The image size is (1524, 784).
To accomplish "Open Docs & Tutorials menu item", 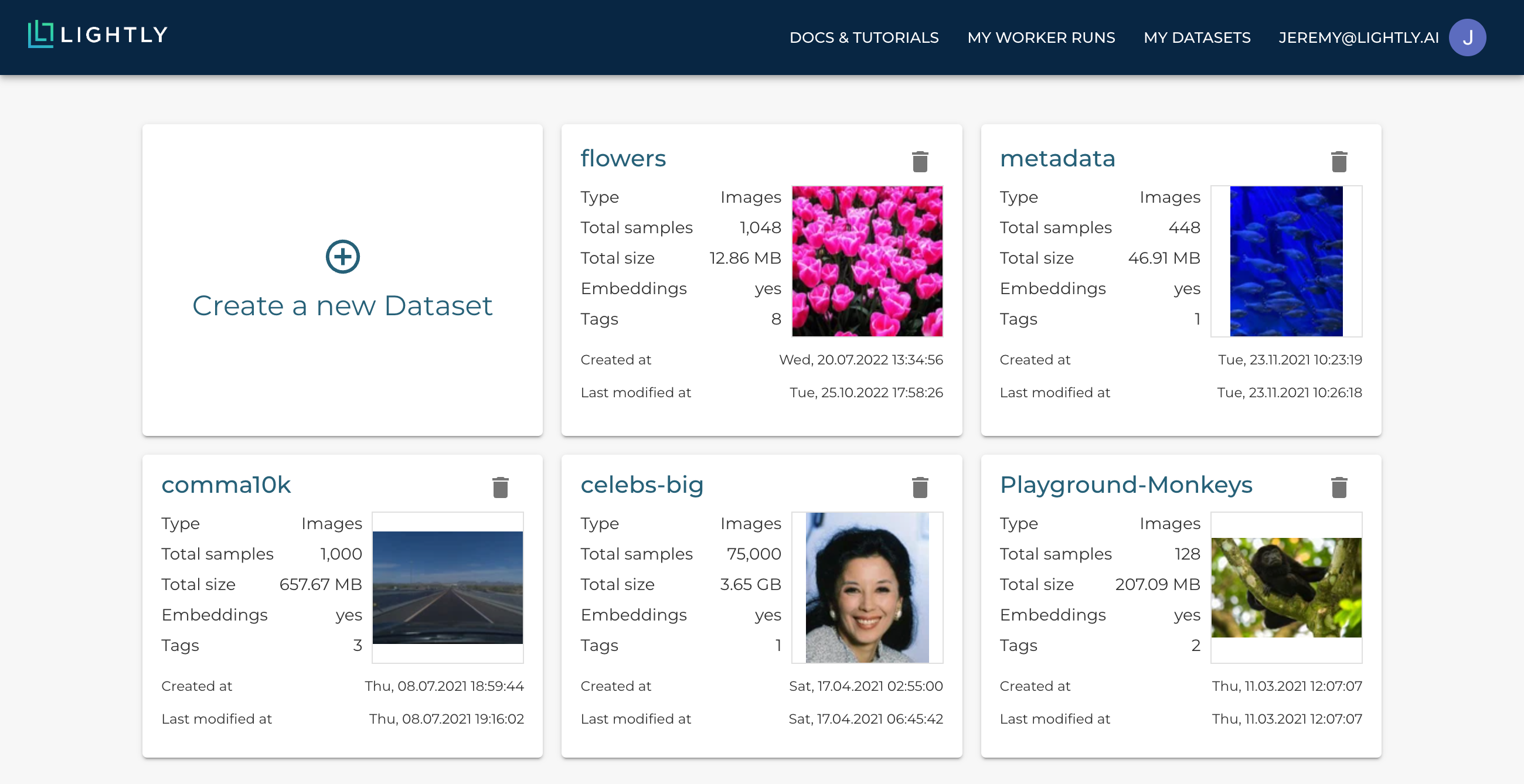I will point(863,38).
